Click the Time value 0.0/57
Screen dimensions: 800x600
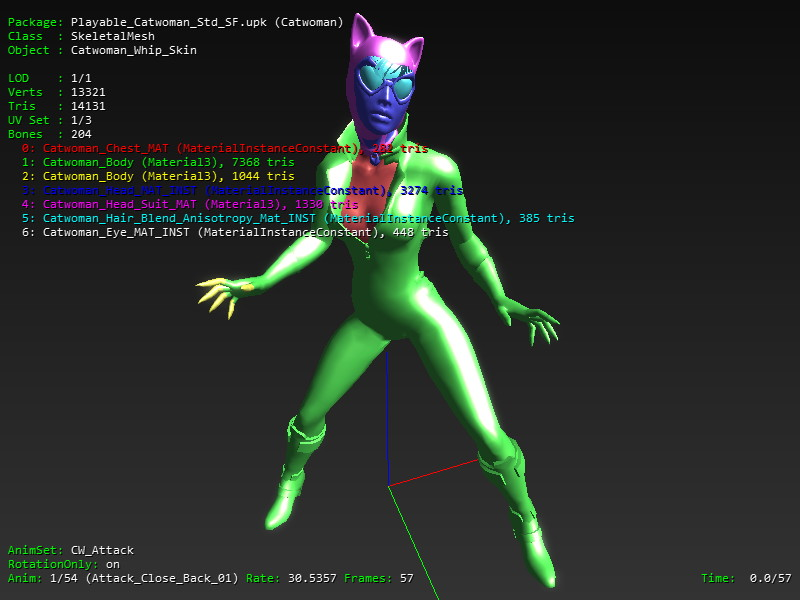(x=770, y=579)
